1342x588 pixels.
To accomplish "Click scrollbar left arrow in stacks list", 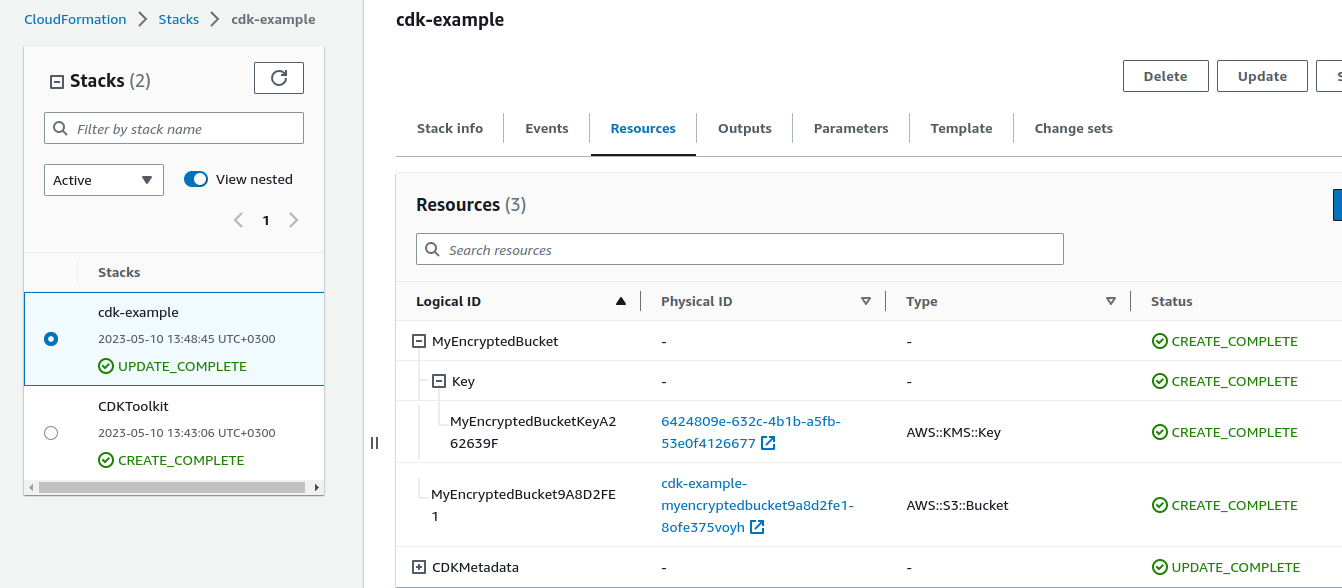I will click(x=30, y=487).
